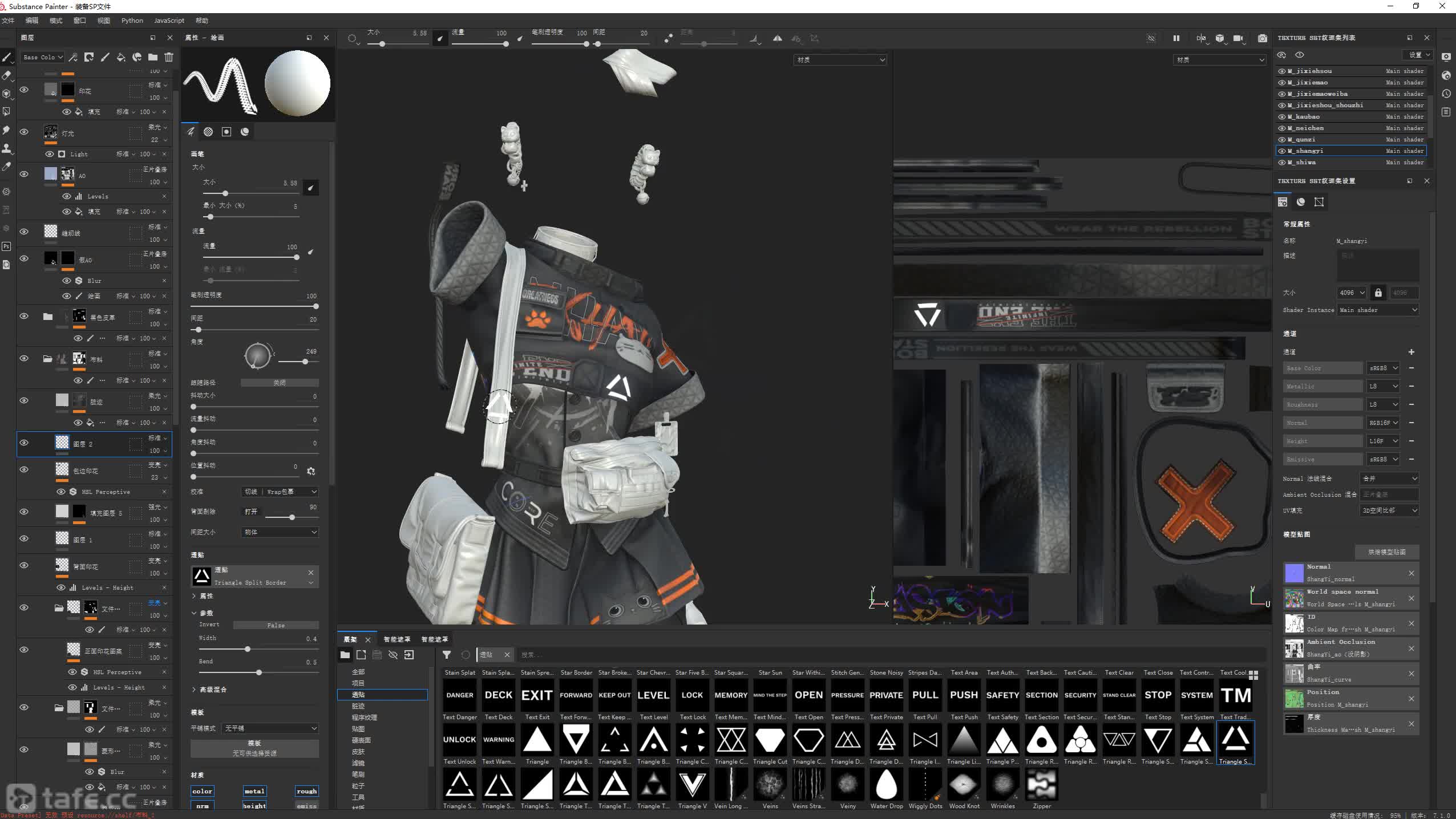1456x819 pixels.
Task: Open the alpha tab in brush properties
Action: (x=208, y=132)
